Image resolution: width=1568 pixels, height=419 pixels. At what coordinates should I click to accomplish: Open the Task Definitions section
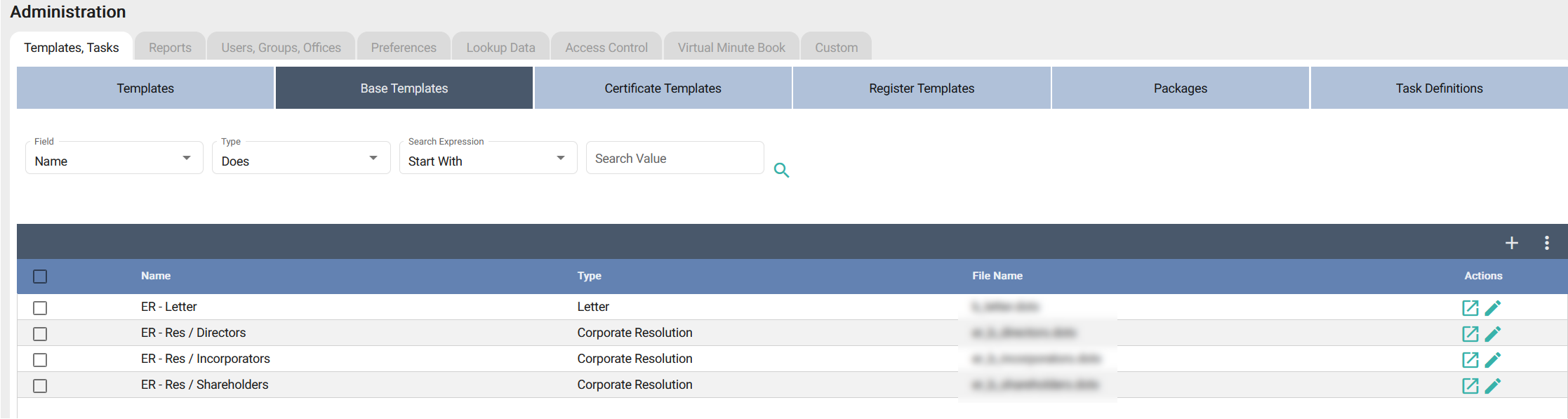[x=1439, y=88]
